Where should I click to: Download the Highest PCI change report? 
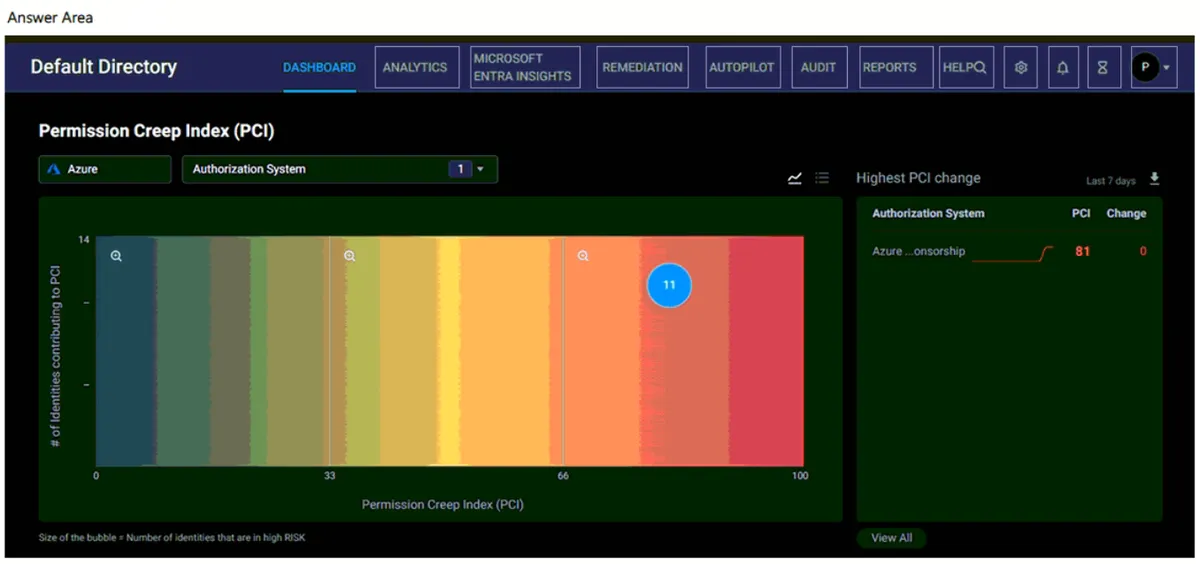tap(1155, 179)
